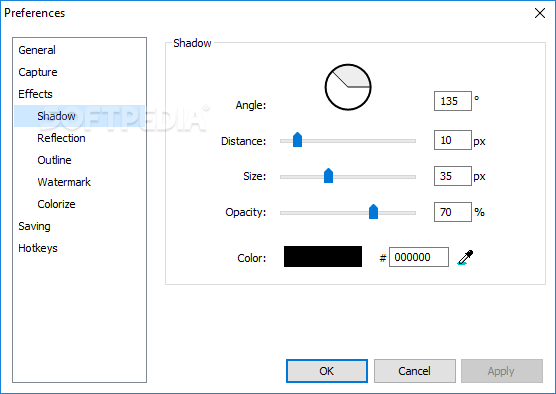Viewport: 556px width, 394px height.
Task: Click the Opacity value field showing 70
Action: pos(453,212)
